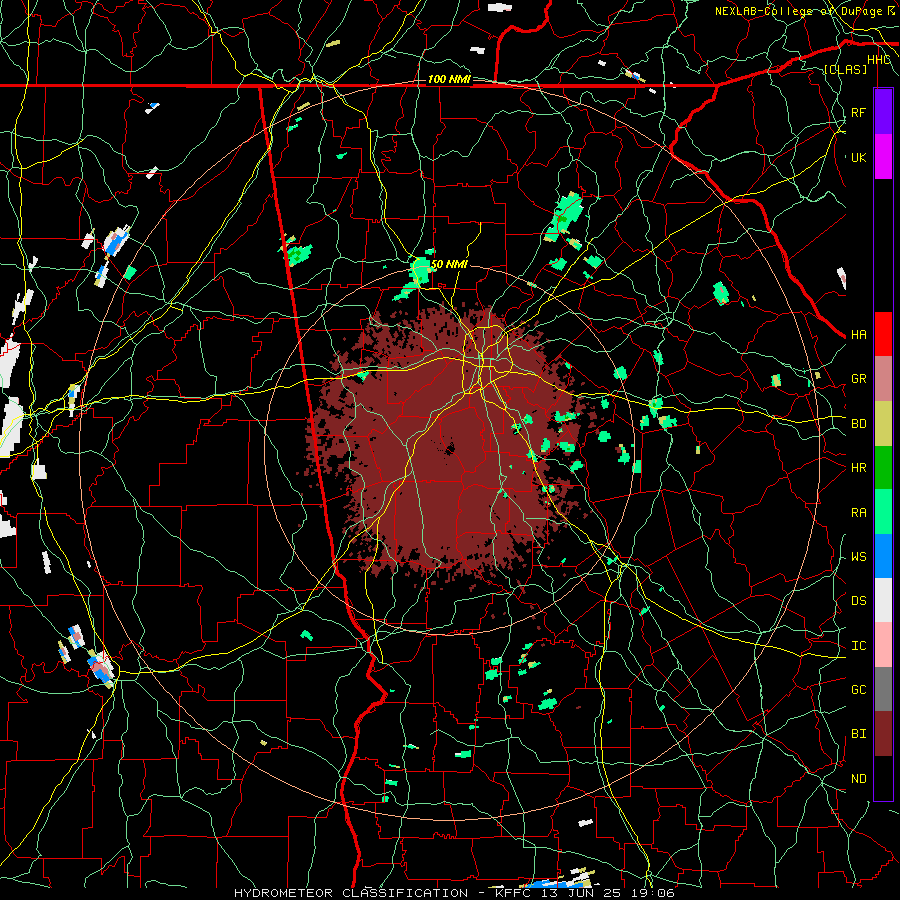
Task: Click the '19:06' timestamp
Action: pos(651,893)
